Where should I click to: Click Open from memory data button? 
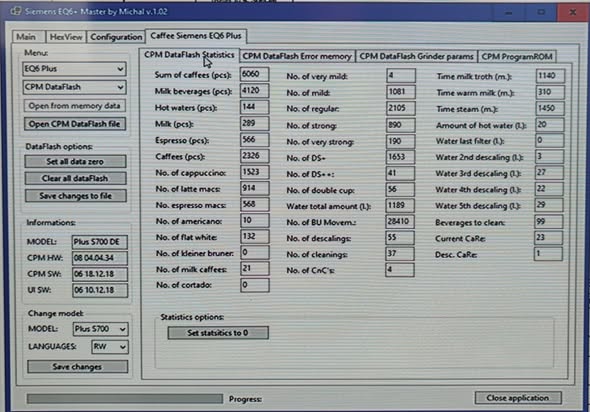click(75, 106)
